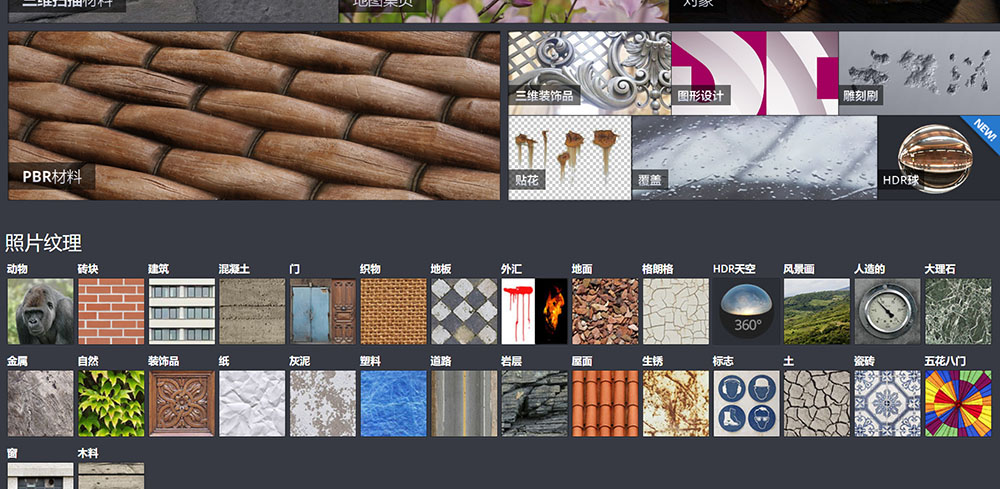The width and height of the screenshot is (1000, 489).
Task: Click the 照片纹理 section heading
Action: (x=43, y=243)
